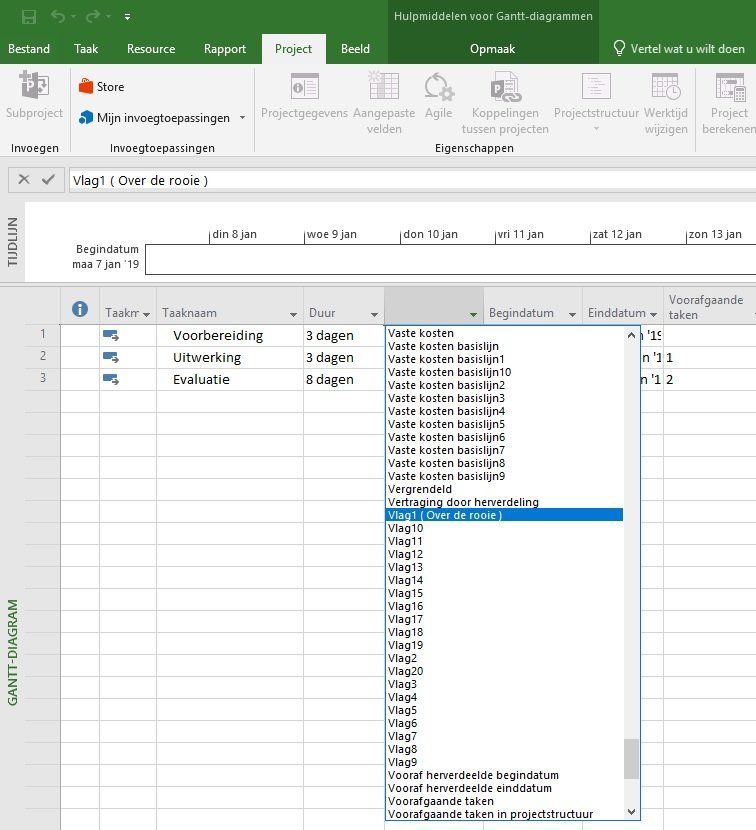Open Duur column filter dropdown

pyautogui.click(x=374, y=314)
